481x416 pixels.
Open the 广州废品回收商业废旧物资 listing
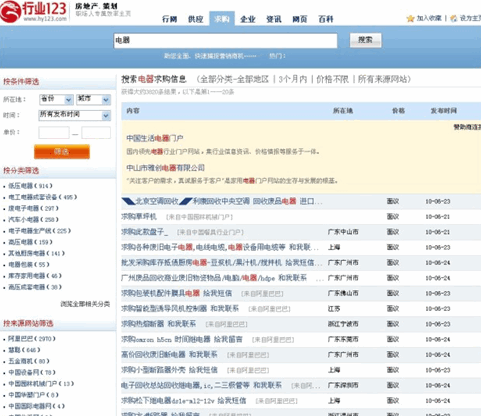tap(214, 278)
